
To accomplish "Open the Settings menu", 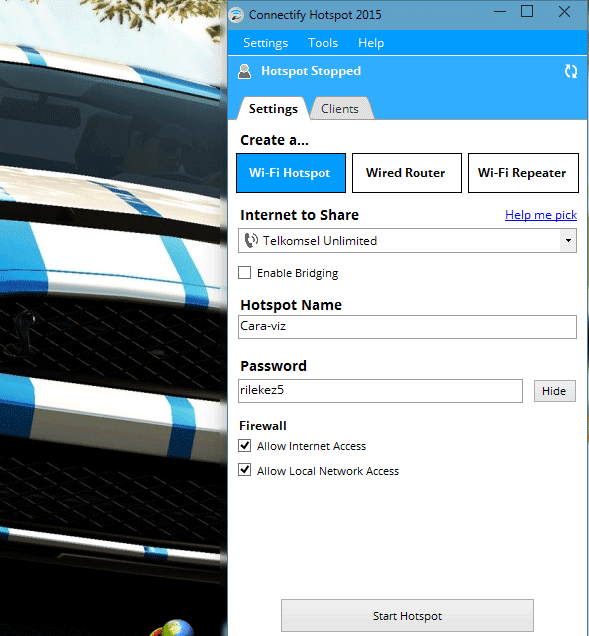I will [265, 43].
